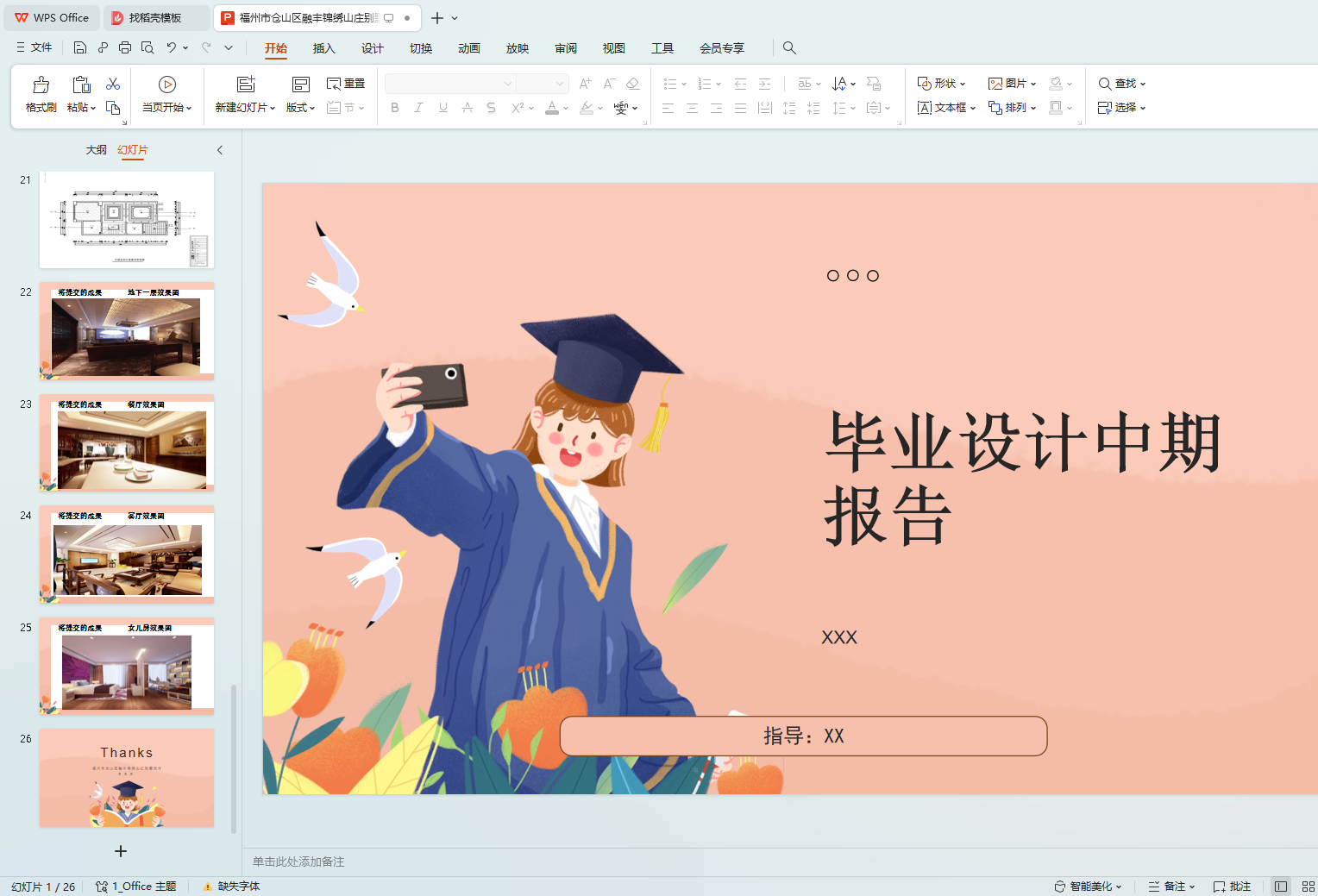Click the 1_Office theme status entry
The width and height of the screenshot is (1318, 896).
pyautogui.click(x=136, y=887)
